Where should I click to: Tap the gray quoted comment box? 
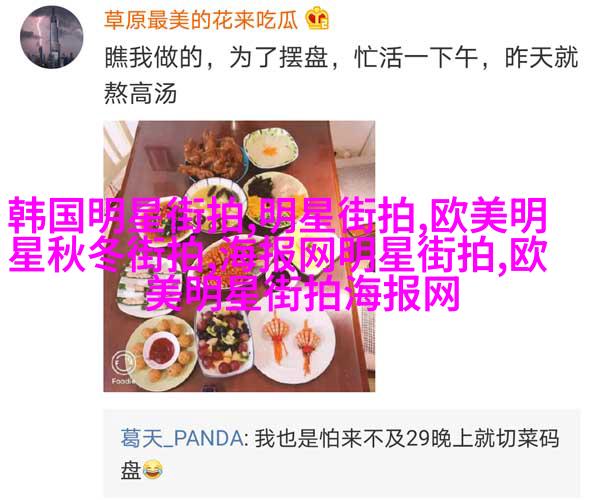coord(342,454)
